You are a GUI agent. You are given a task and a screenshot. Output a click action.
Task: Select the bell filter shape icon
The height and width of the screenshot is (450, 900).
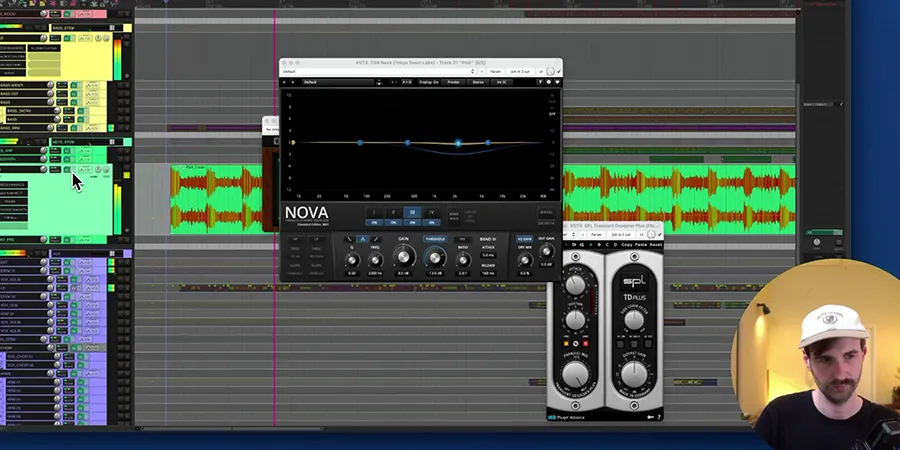pyautogui.click(x=362, y=239)
